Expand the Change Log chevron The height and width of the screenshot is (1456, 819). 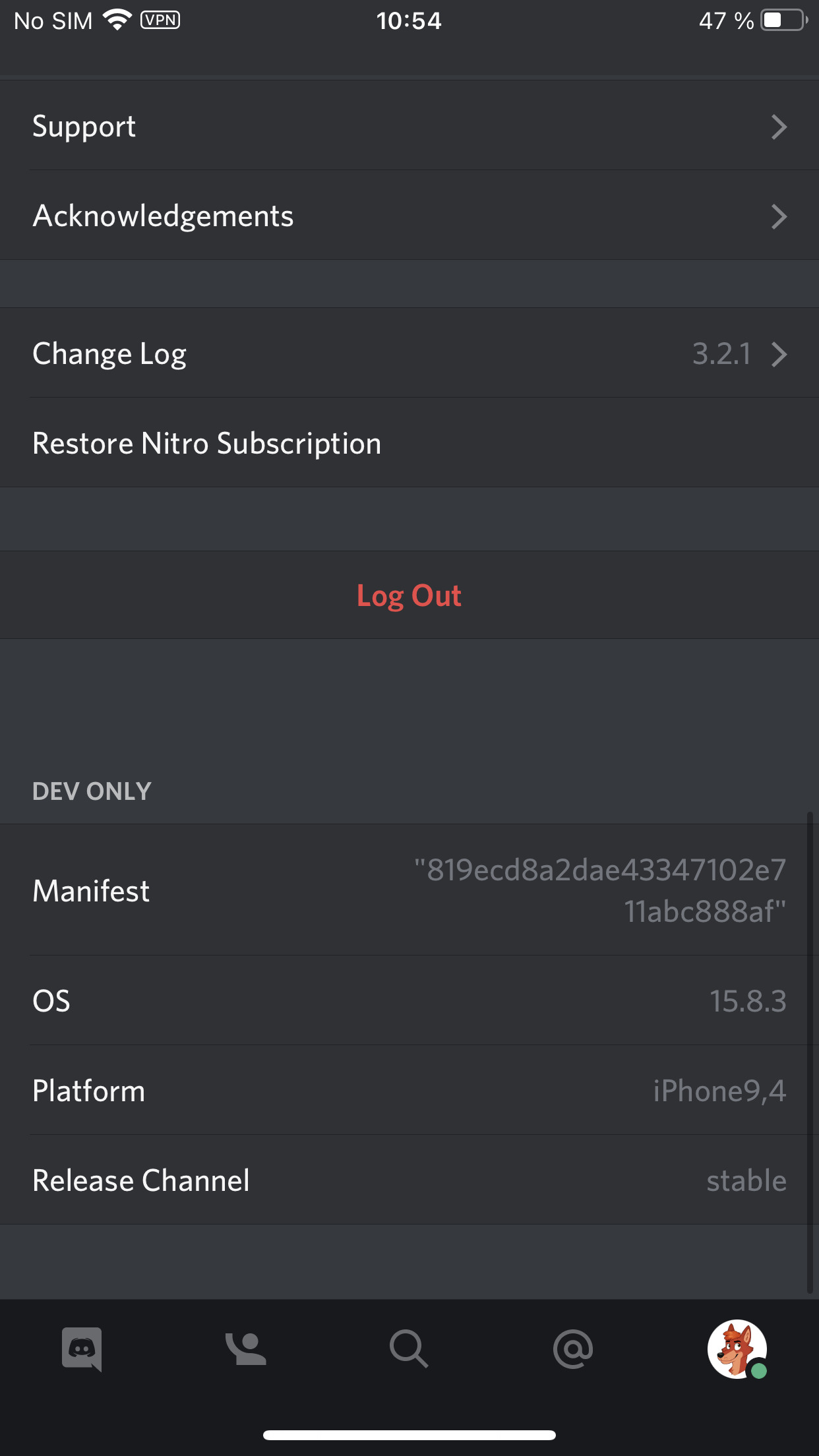[779, 354]
